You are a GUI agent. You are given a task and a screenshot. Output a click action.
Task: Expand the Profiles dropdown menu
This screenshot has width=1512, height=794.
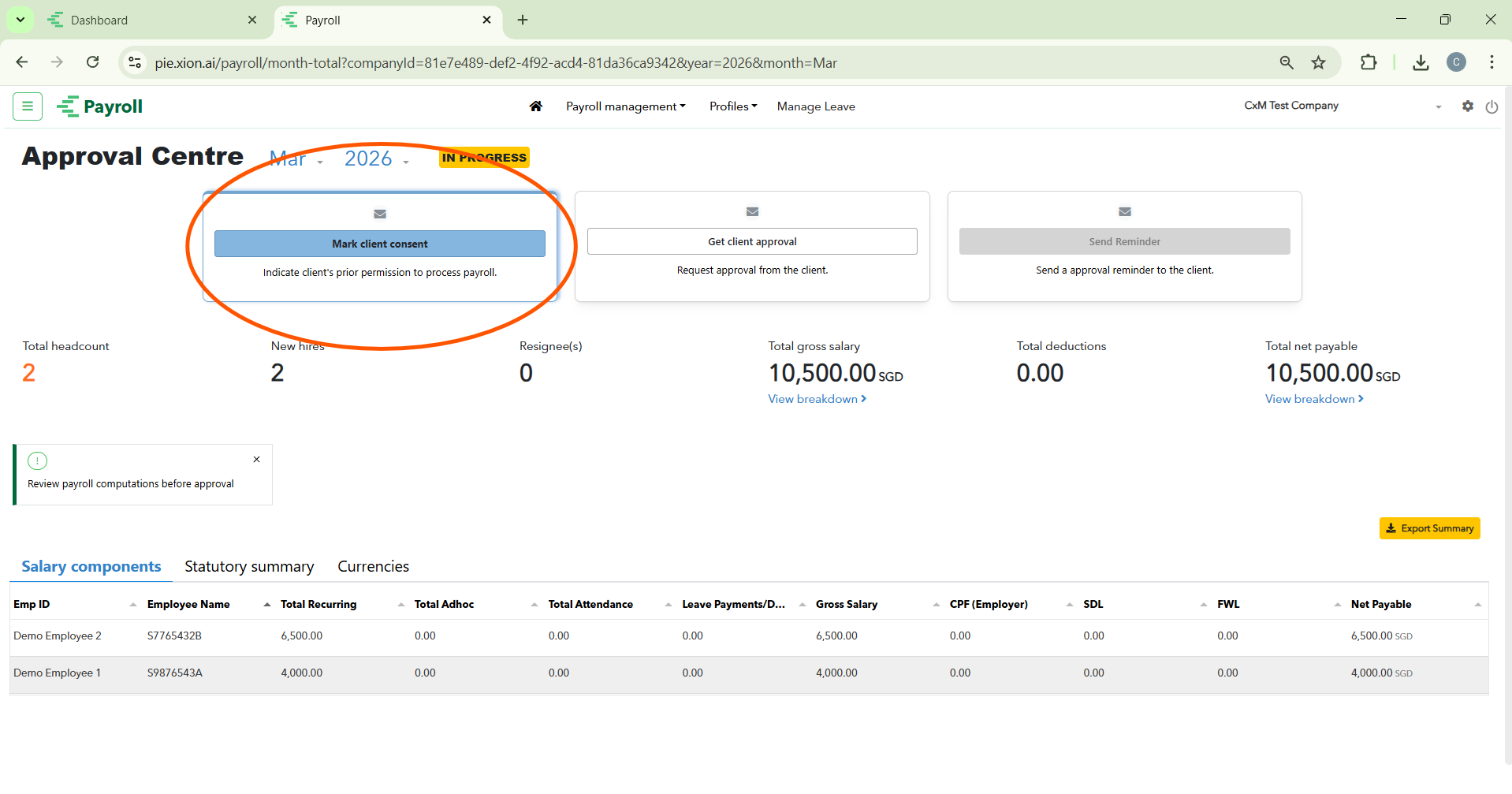point(732,106)
